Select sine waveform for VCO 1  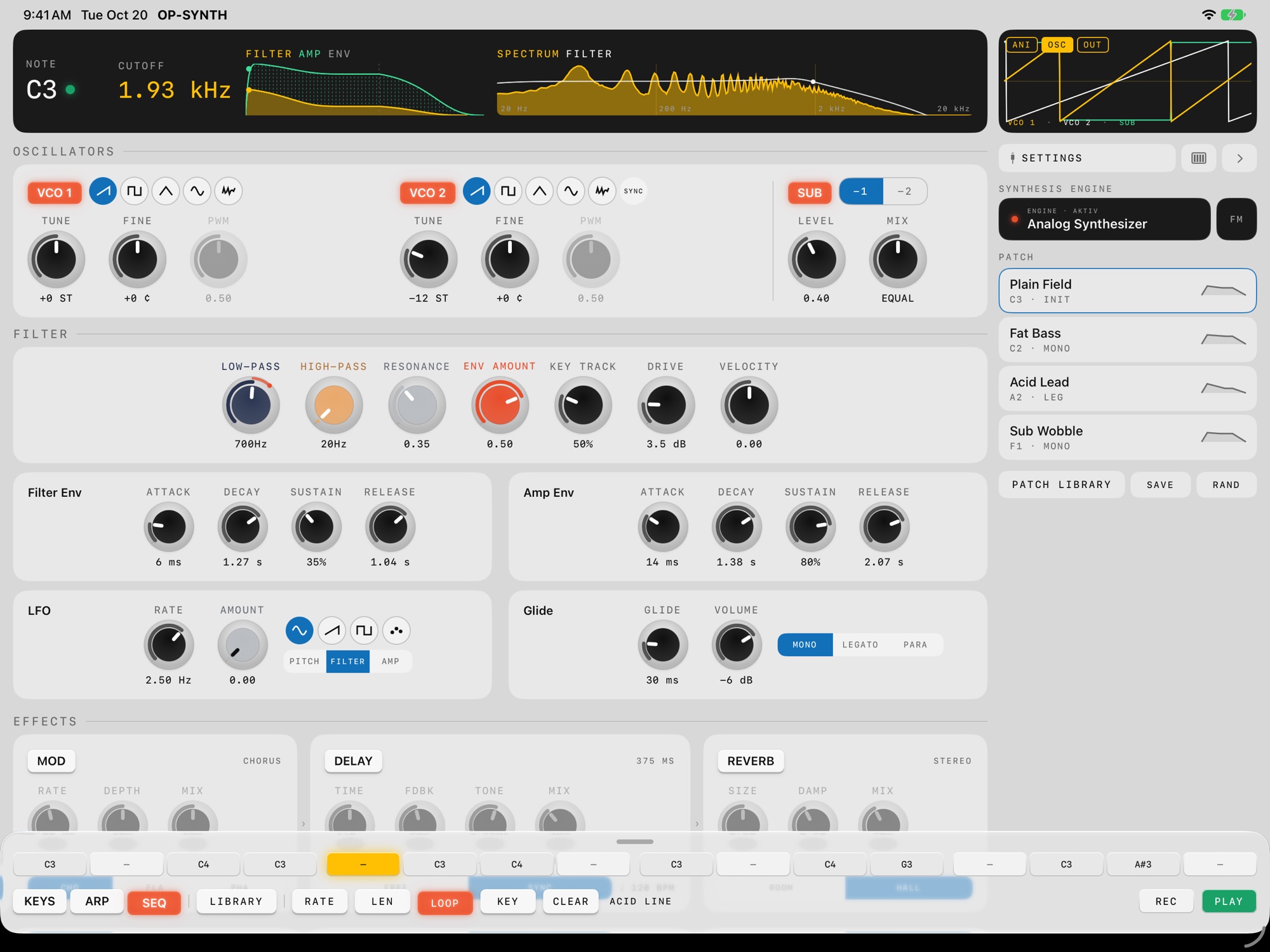click(x=197, y=191)
